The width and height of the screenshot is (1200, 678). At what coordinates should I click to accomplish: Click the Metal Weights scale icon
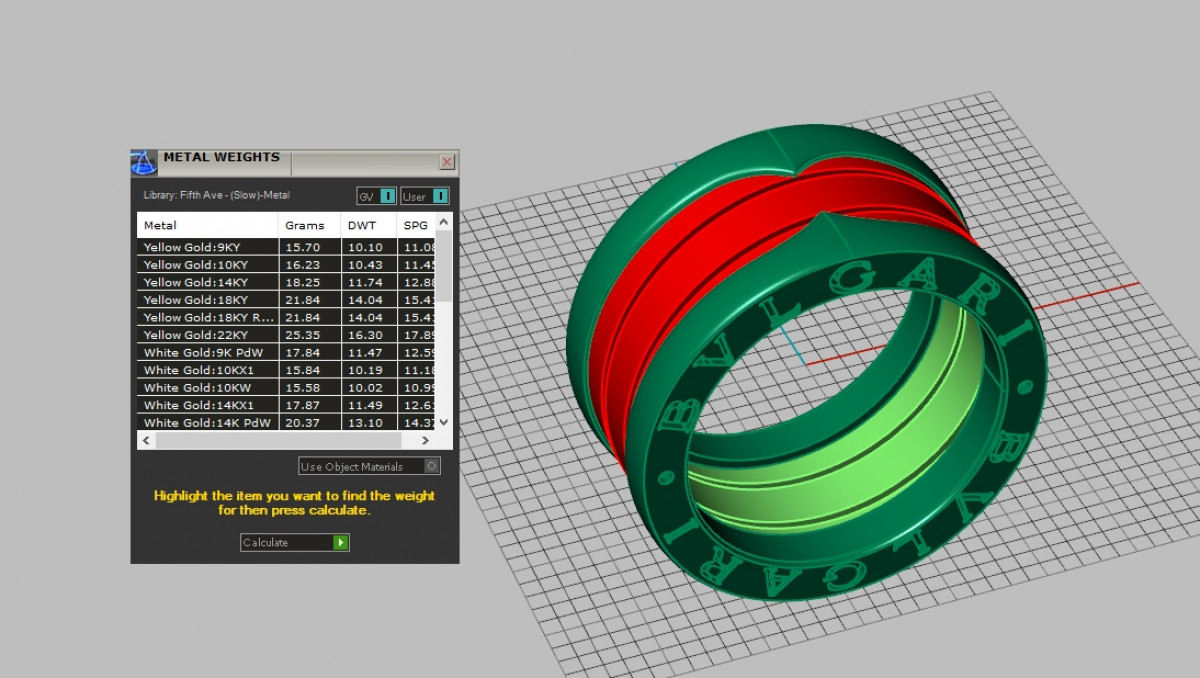point(144,162)
